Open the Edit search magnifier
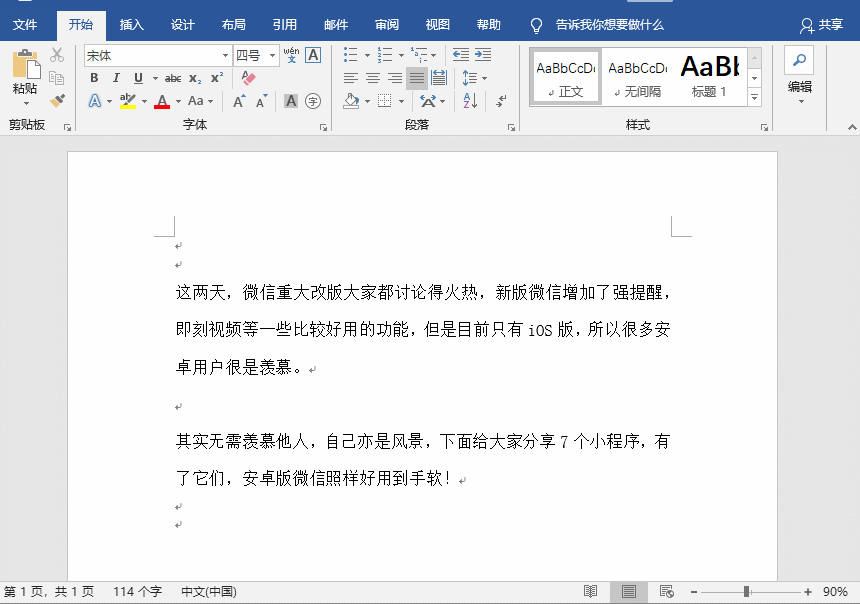This screenshot has height=604, width=860. [x=799, y=60]
